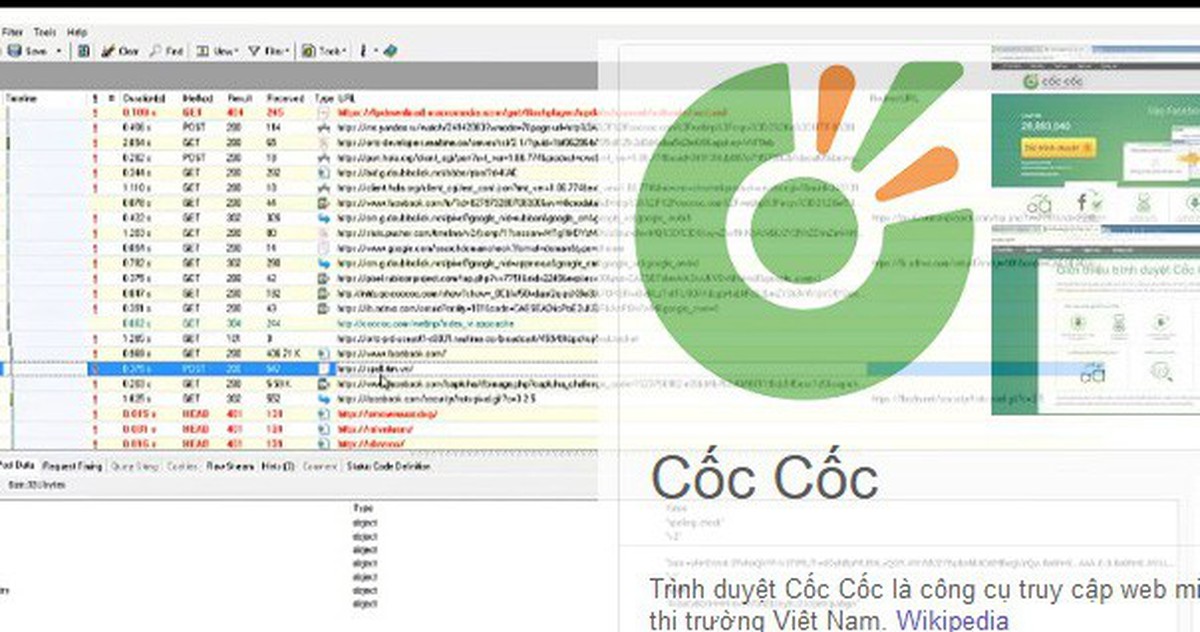
Task: Click the grid icon next to Save
Action: 84,51
